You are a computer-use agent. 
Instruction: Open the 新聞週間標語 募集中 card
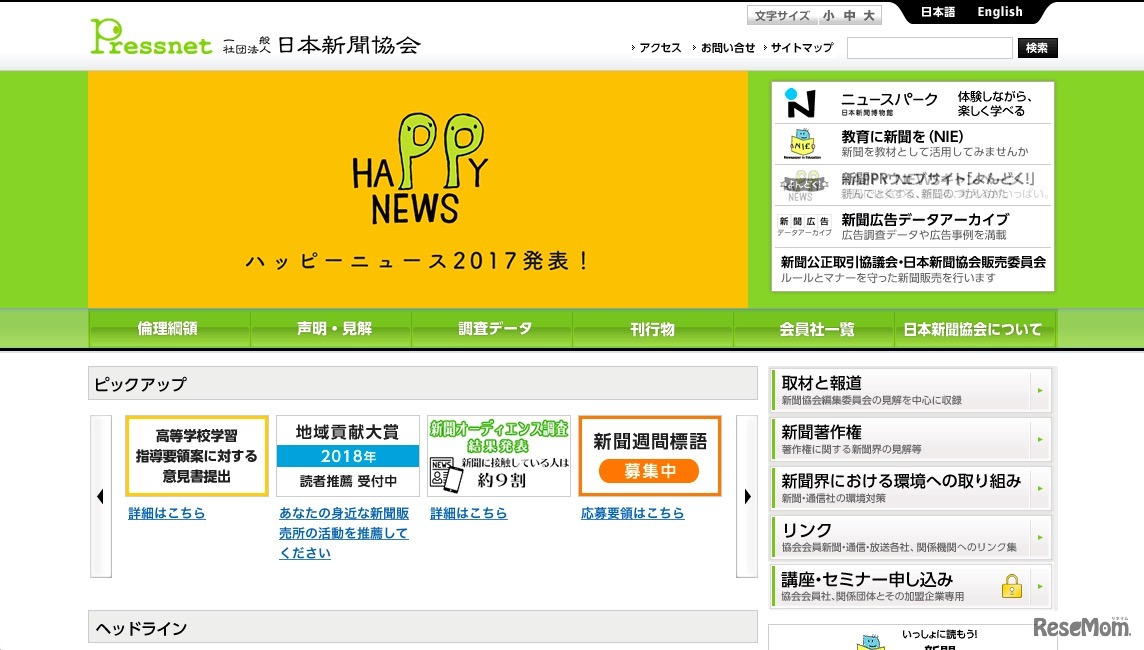tap(650, 456)
